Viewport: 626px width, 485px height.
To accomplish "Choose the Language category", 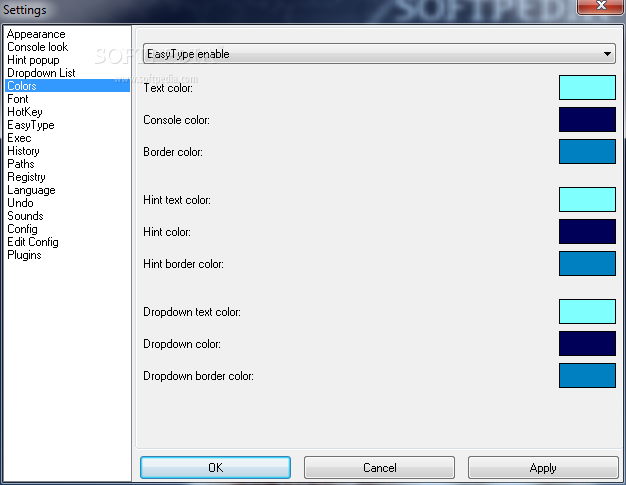I will point(67,190).
